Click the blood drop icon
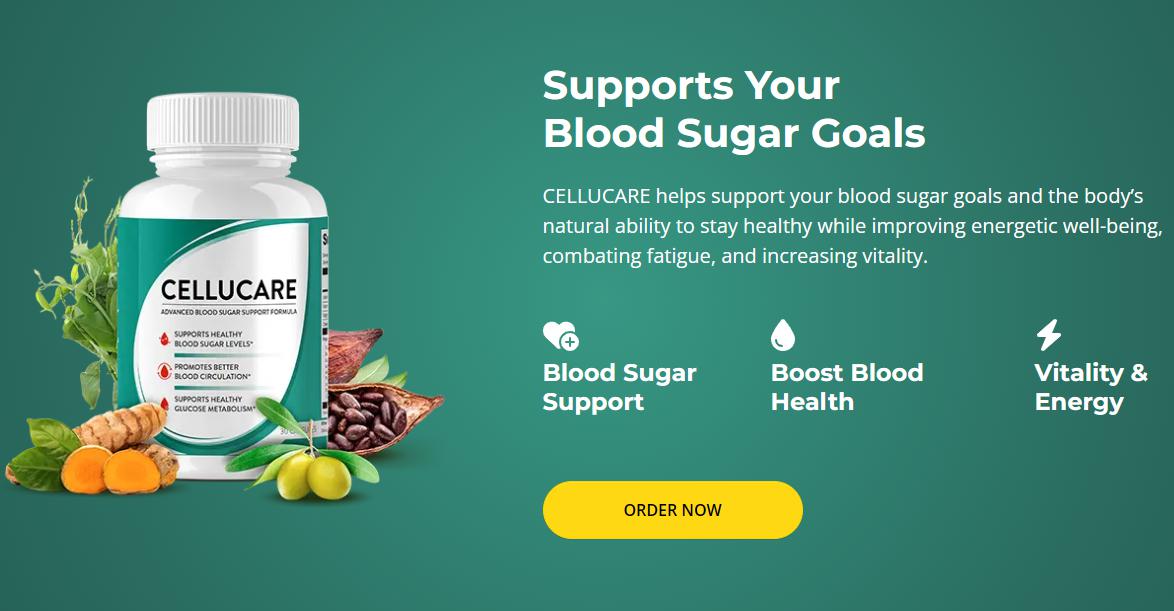 click(x=782, y=335)
